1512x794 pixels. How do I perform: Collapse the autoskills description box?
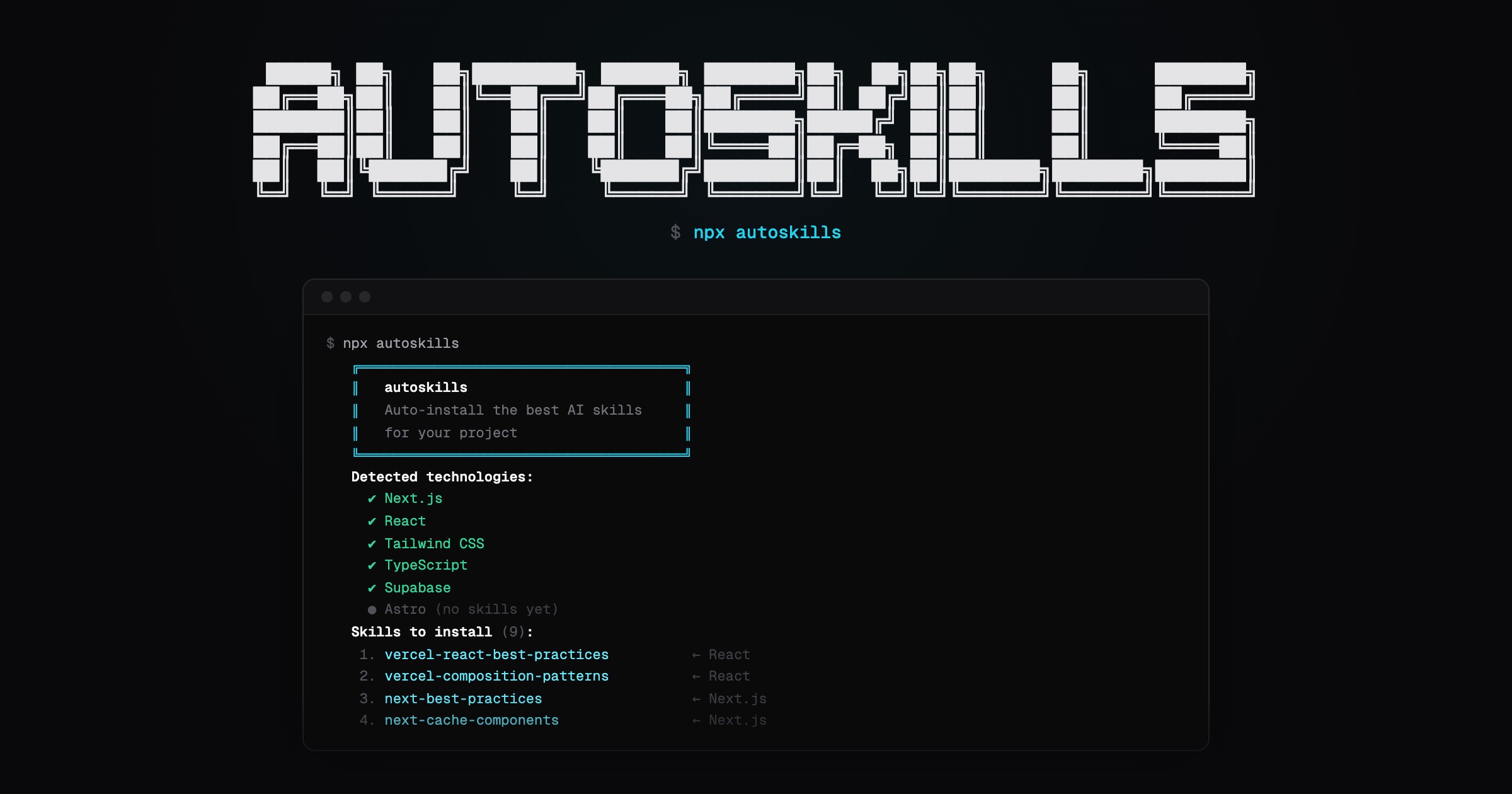[521, 410]
